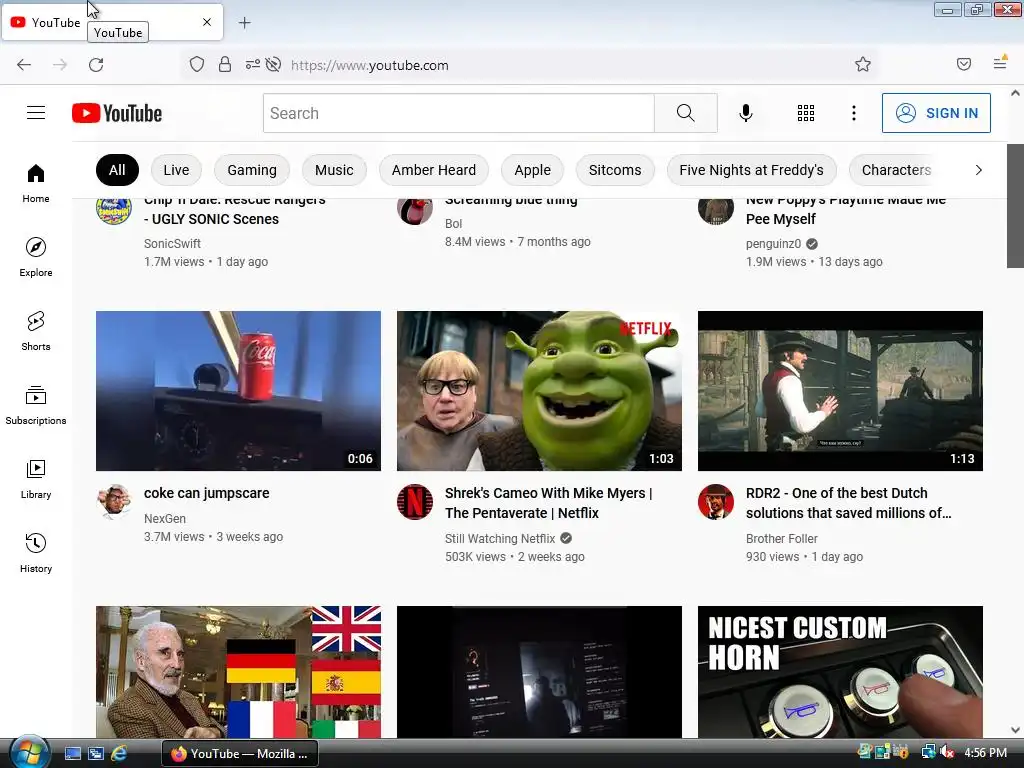The image size is (1024, 768).
Task: Play the NICEST CUSTOM HORN thumbnail
Action: pos(840,672)
